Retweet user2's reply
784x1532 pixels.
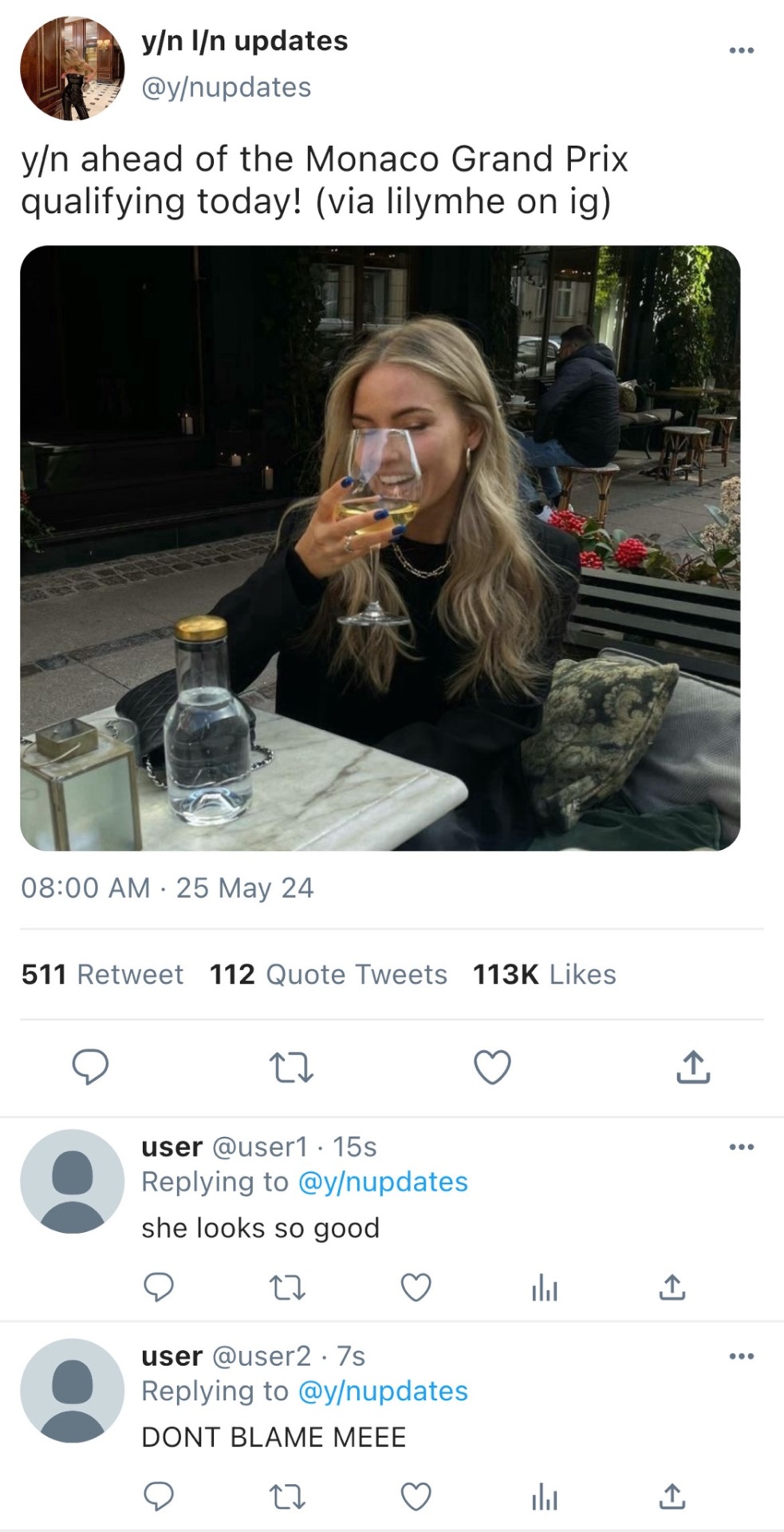[287, 1496]
